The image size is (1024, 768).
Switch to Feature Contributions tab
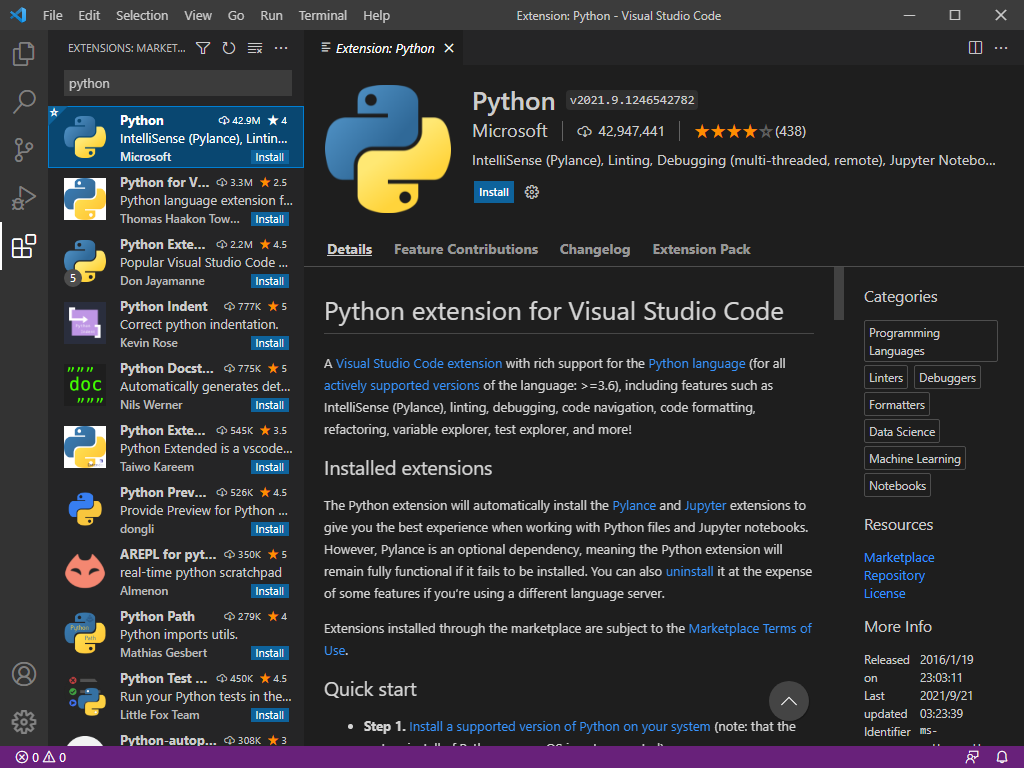pyautogui.click(x=466, y=249)
